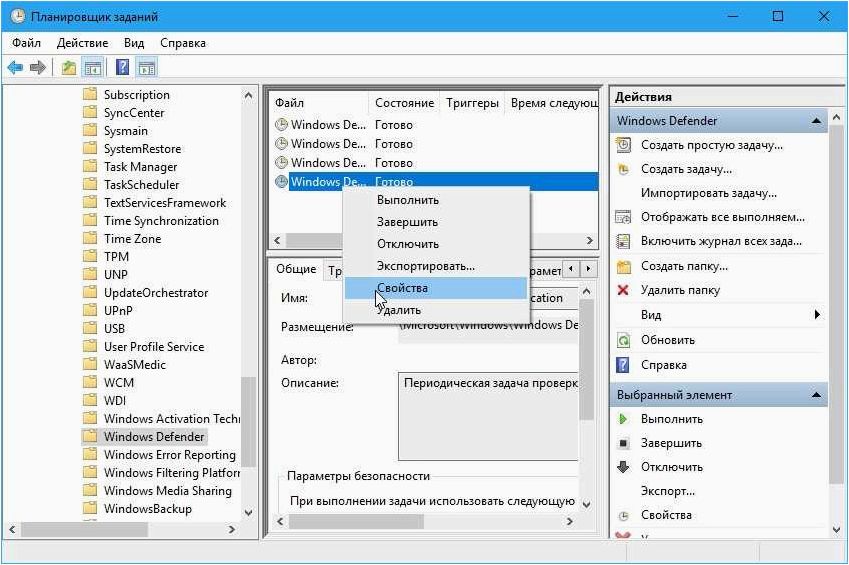Click the tree pane horizontal scrollbar left arrow
849x565 pixels.
pos(12,529)
